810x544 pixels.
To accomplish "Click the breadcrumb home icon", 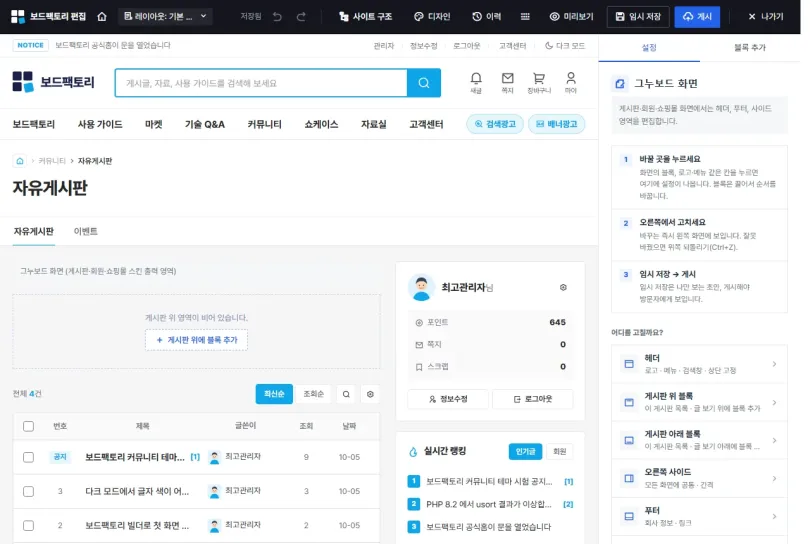I will [20, 161].
